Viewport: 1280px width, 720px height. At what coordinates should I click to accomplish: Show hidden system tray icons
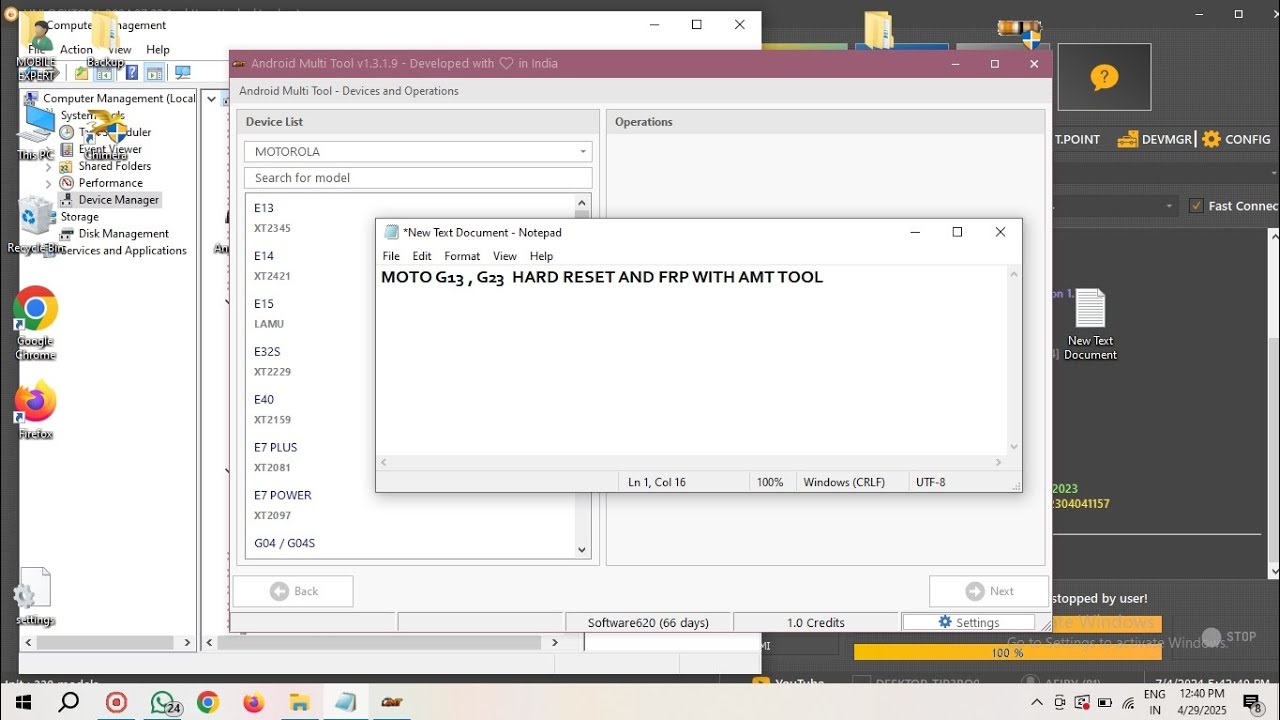1037,702
